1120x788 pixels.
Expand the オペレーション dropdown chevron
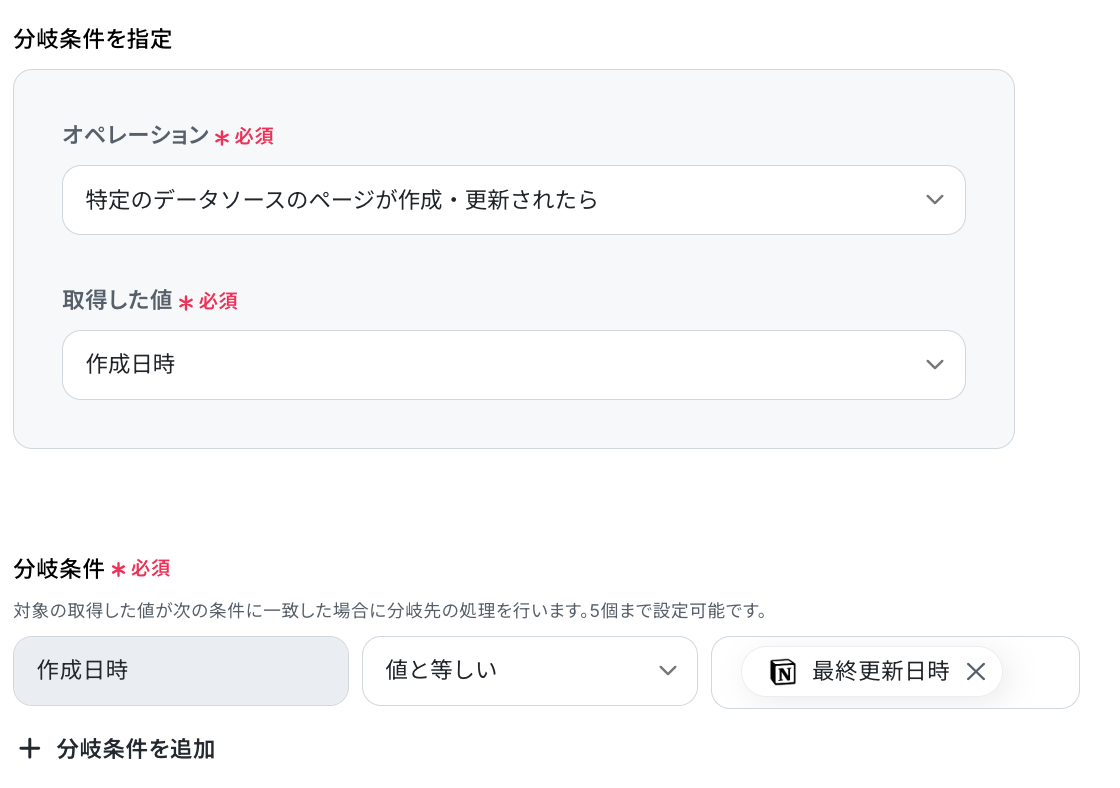coord(934,200)
